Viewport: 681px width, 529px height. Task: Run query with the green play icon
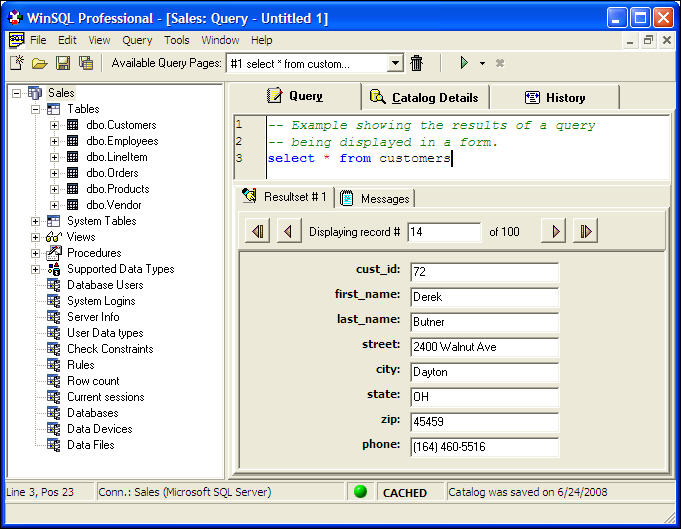(464, 63)
